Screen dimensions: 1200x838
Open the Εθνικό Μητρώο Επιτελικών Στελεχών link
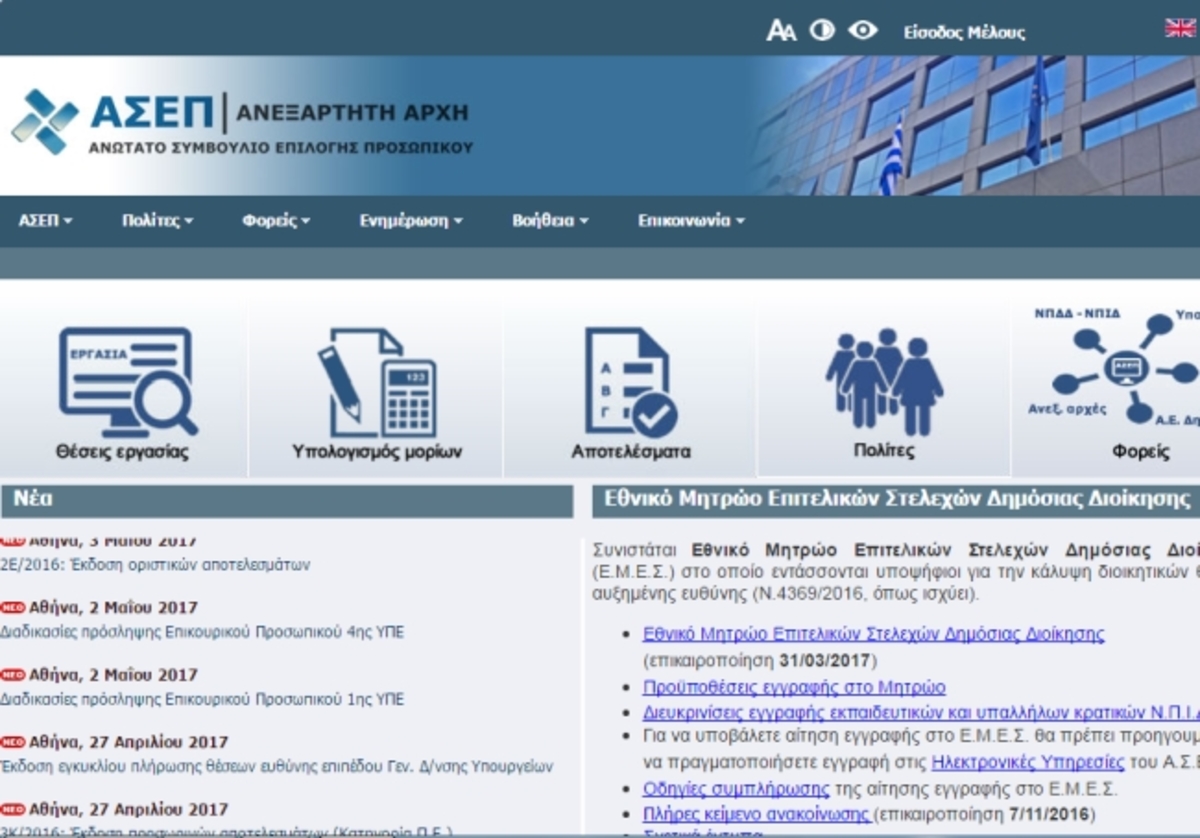[x=874, y=634]
